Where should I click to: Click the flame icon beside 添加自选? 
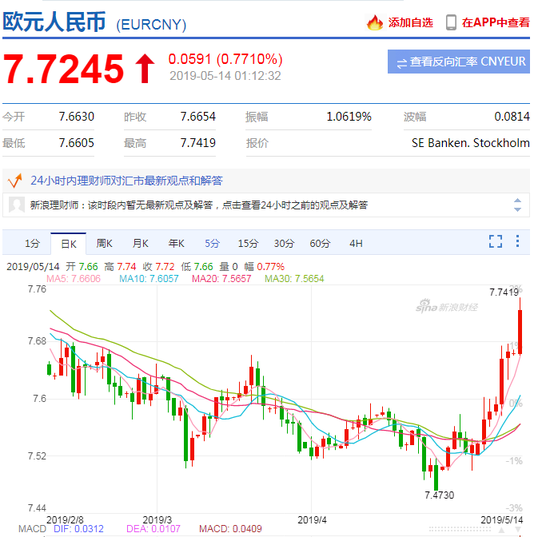point(375,22)
